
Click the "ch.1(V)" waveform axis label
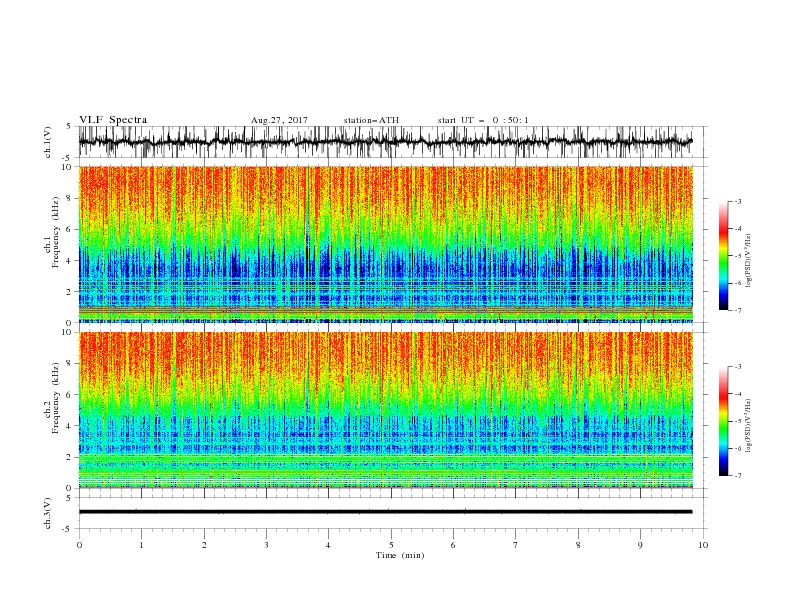pyautogui.click(x=48, y=142)
